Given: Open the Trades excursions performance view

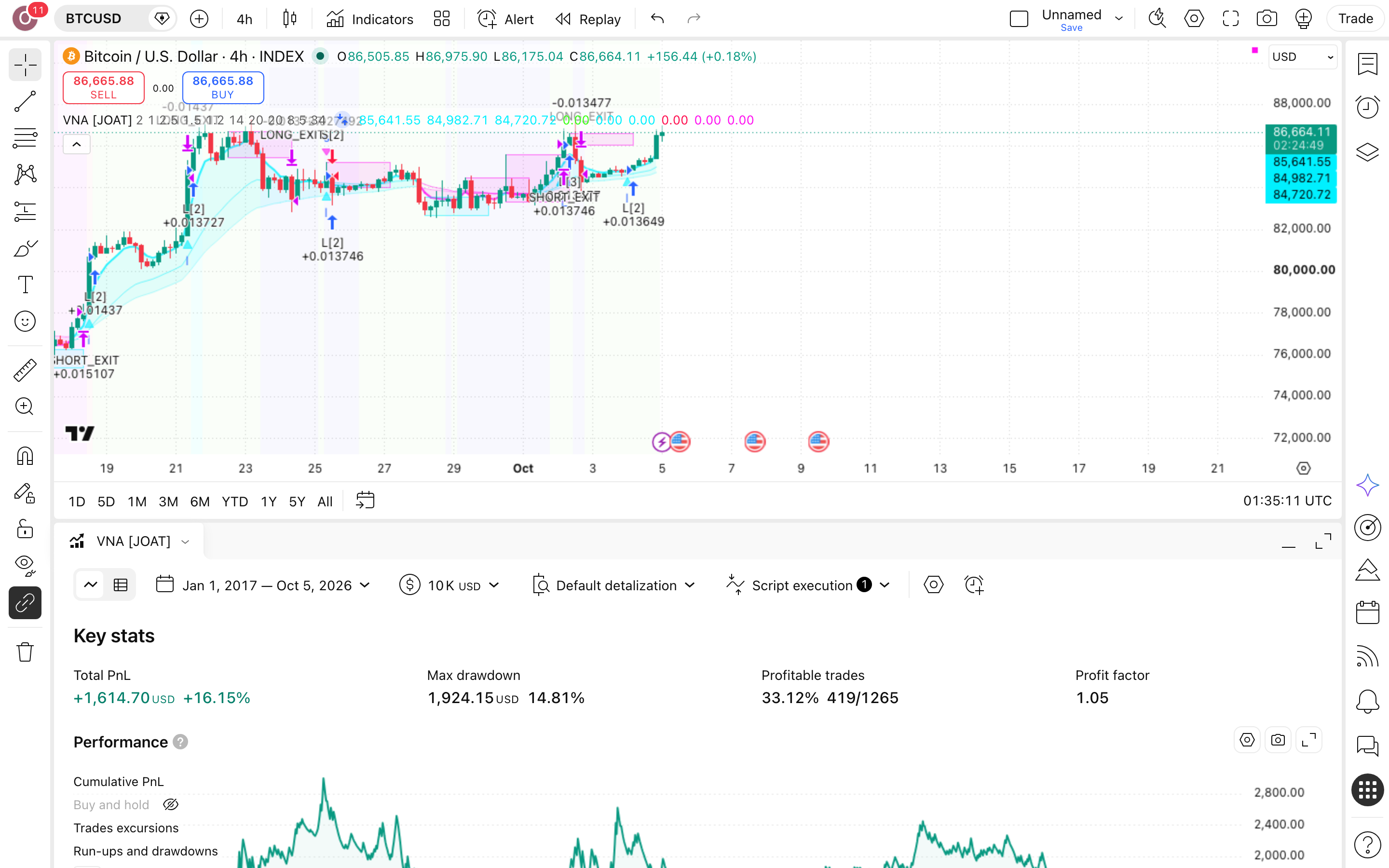Looking at the screenshot, I should point(126,828).
